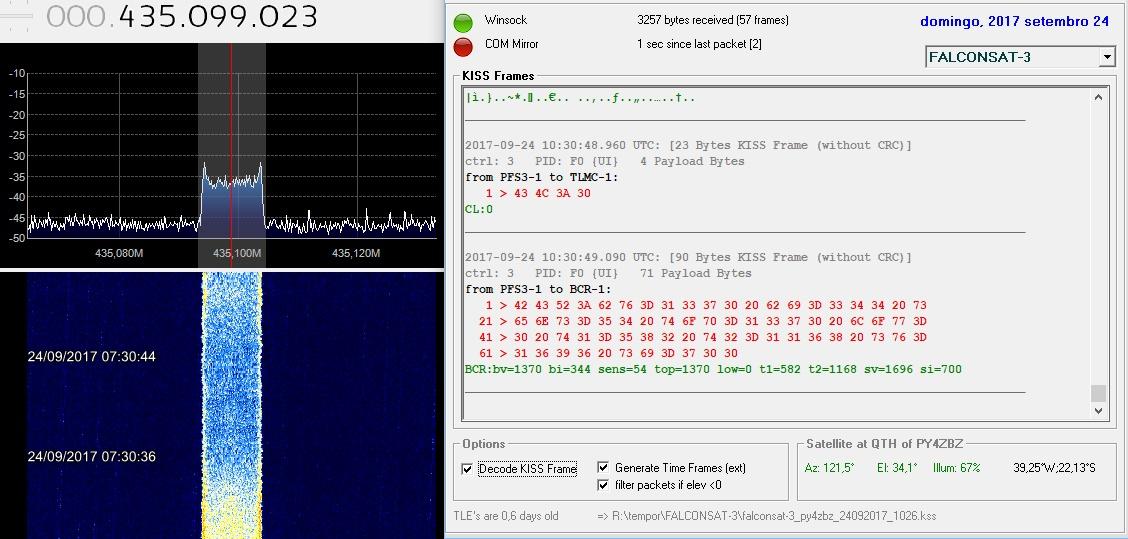This screenshot has height=539, width=1128.
Task: Click the KISS Frames scrollbar thumb
Action: (1099, 394)
